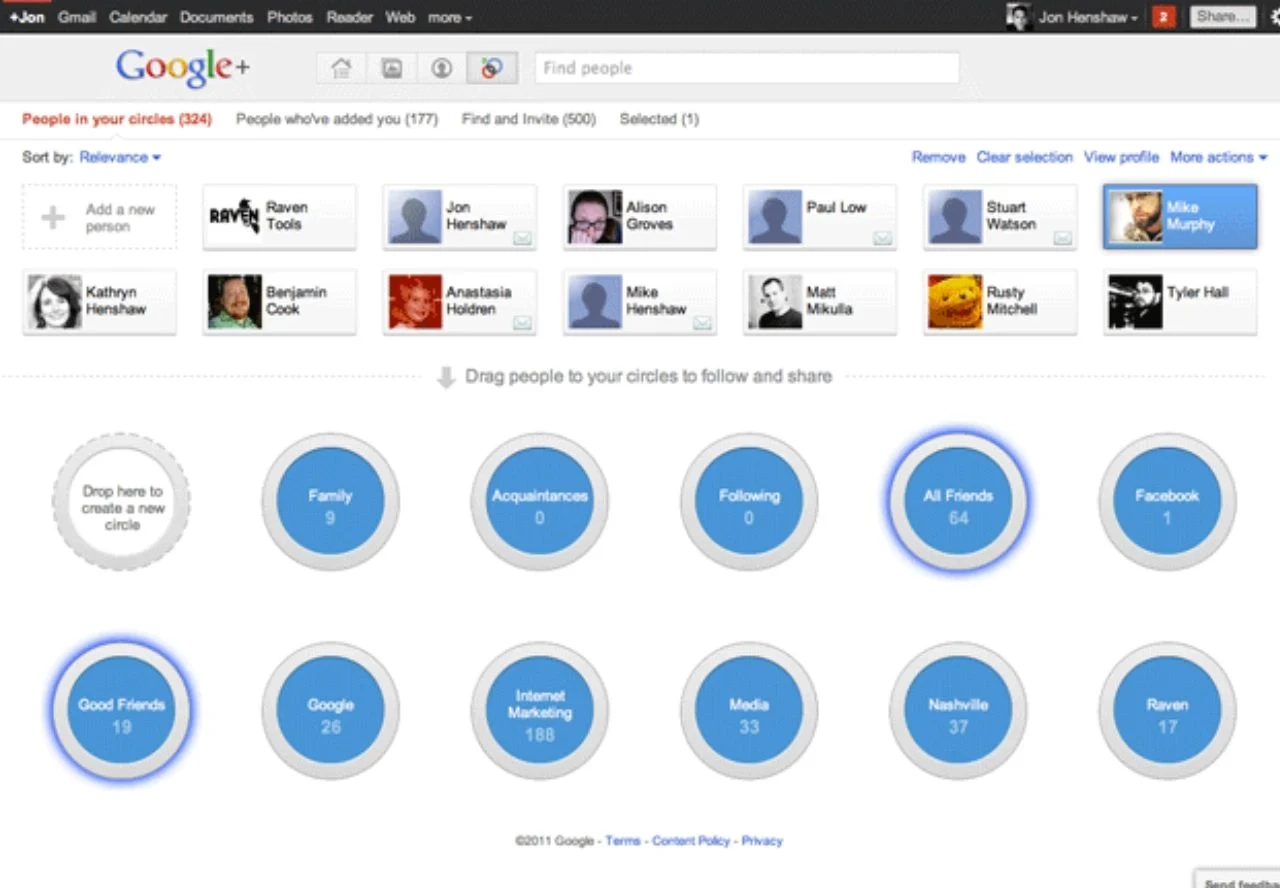Open Reader from the top bar
Viewport: 1280px width, 888px height.
click(350, 17)
